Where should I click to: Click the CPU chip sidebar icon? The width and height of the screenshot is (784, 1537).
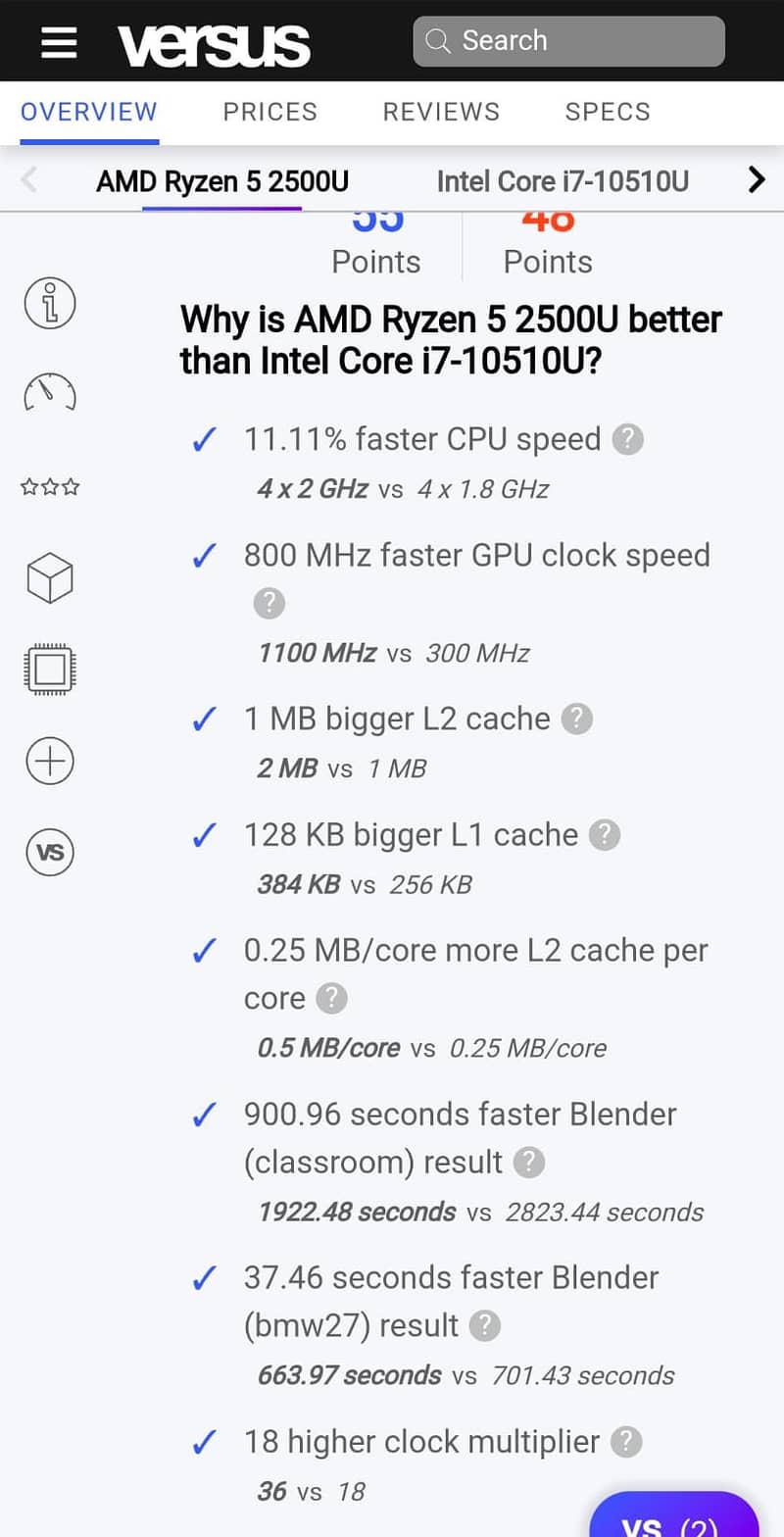pos(50,670)
